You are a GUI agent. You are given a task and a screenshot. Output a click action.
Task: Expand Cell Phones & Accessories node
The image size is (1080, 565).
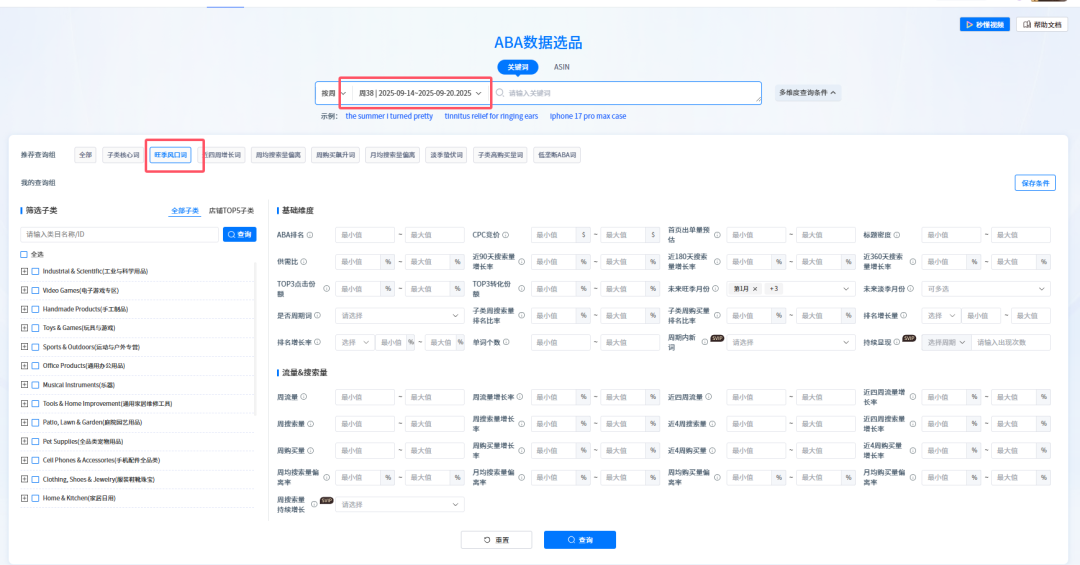[x=25, y=460]
